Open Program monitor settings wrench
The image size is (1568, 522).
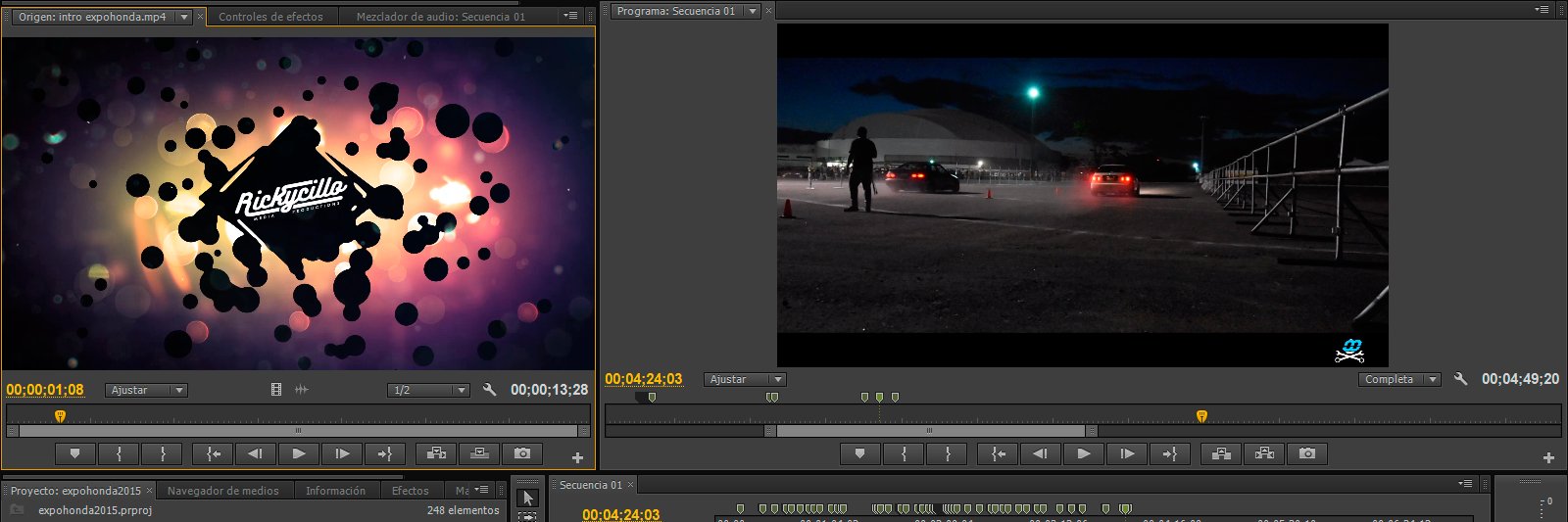coord(1460,379)
